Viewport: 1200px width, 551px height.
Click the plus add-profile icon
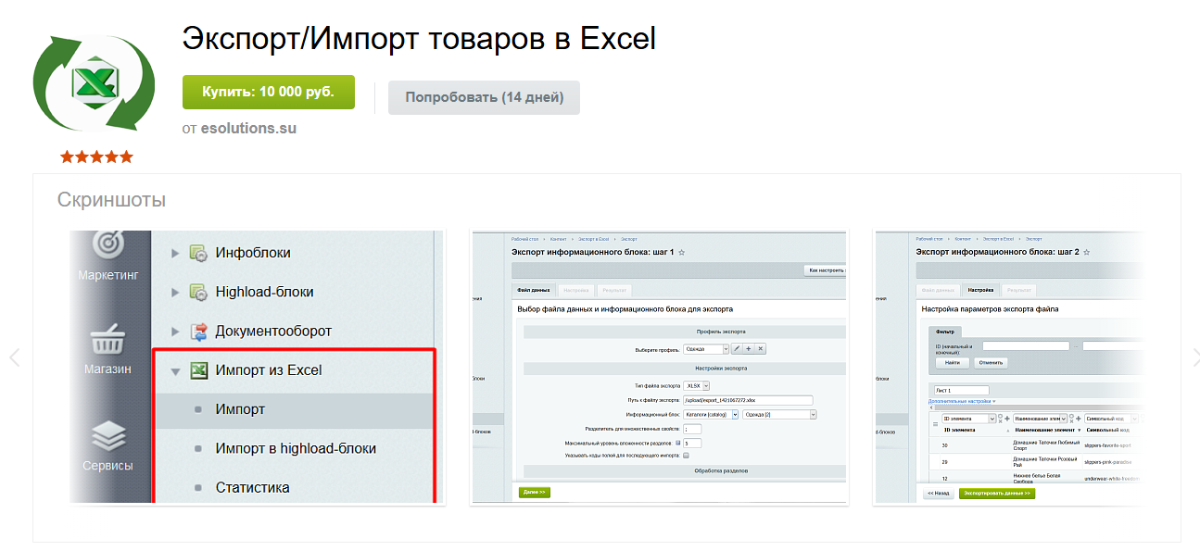coord(748,349)
